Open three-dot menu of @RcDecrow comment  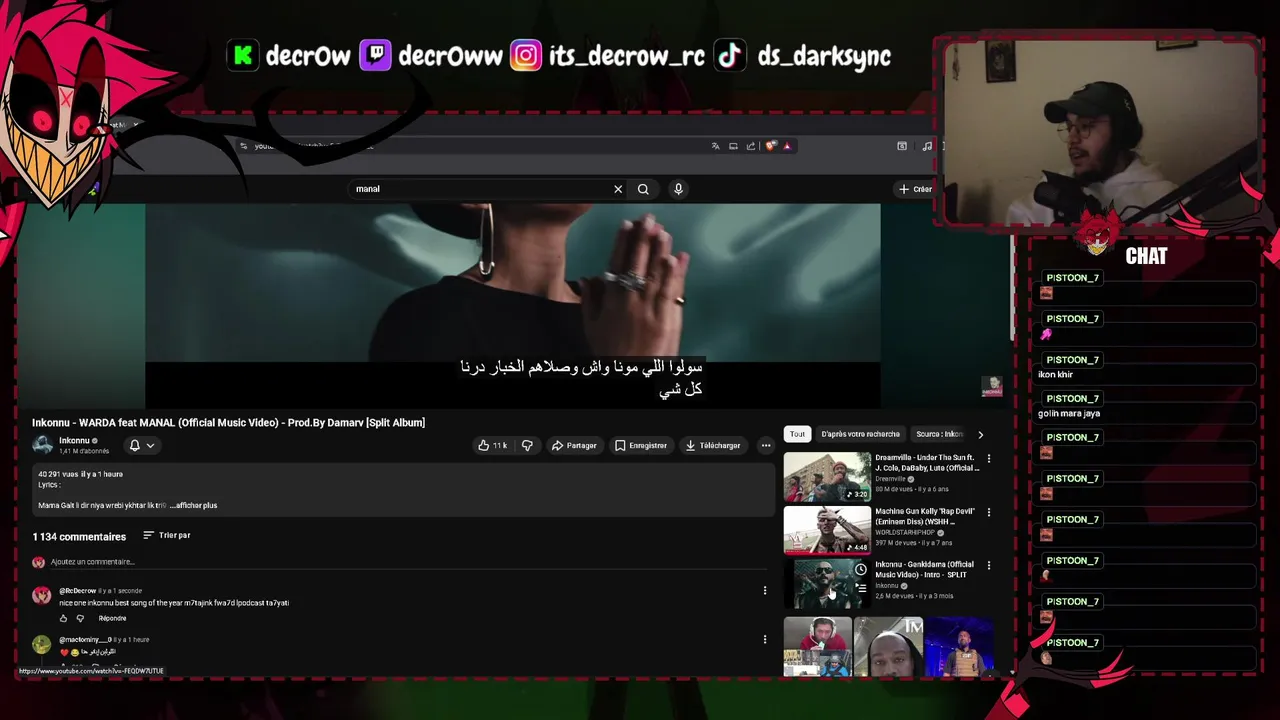[x=765, y=591]
